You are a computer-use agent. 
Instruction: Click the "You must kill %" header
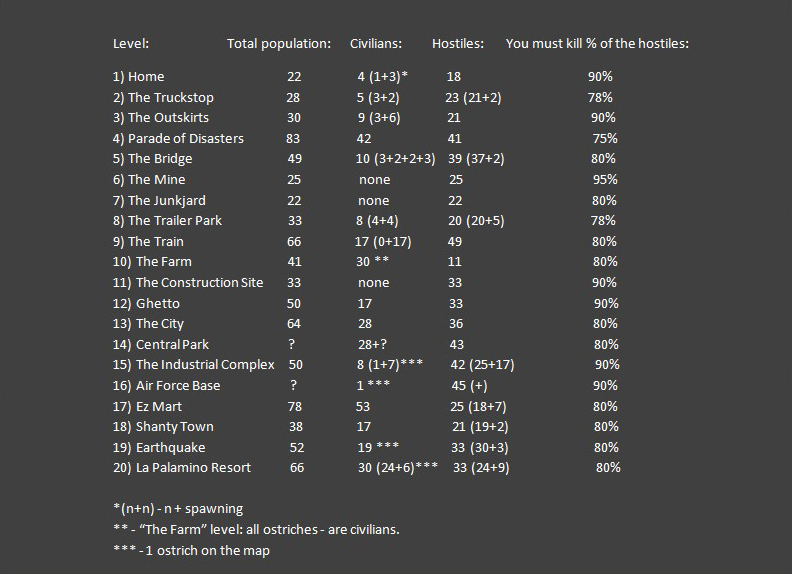(x=597, y=44)
